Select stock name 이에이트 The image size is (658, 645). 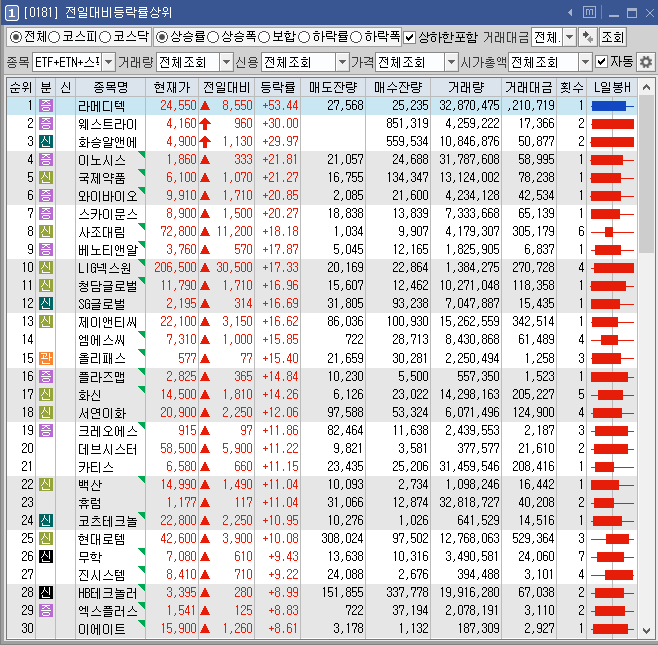(102, 629)
